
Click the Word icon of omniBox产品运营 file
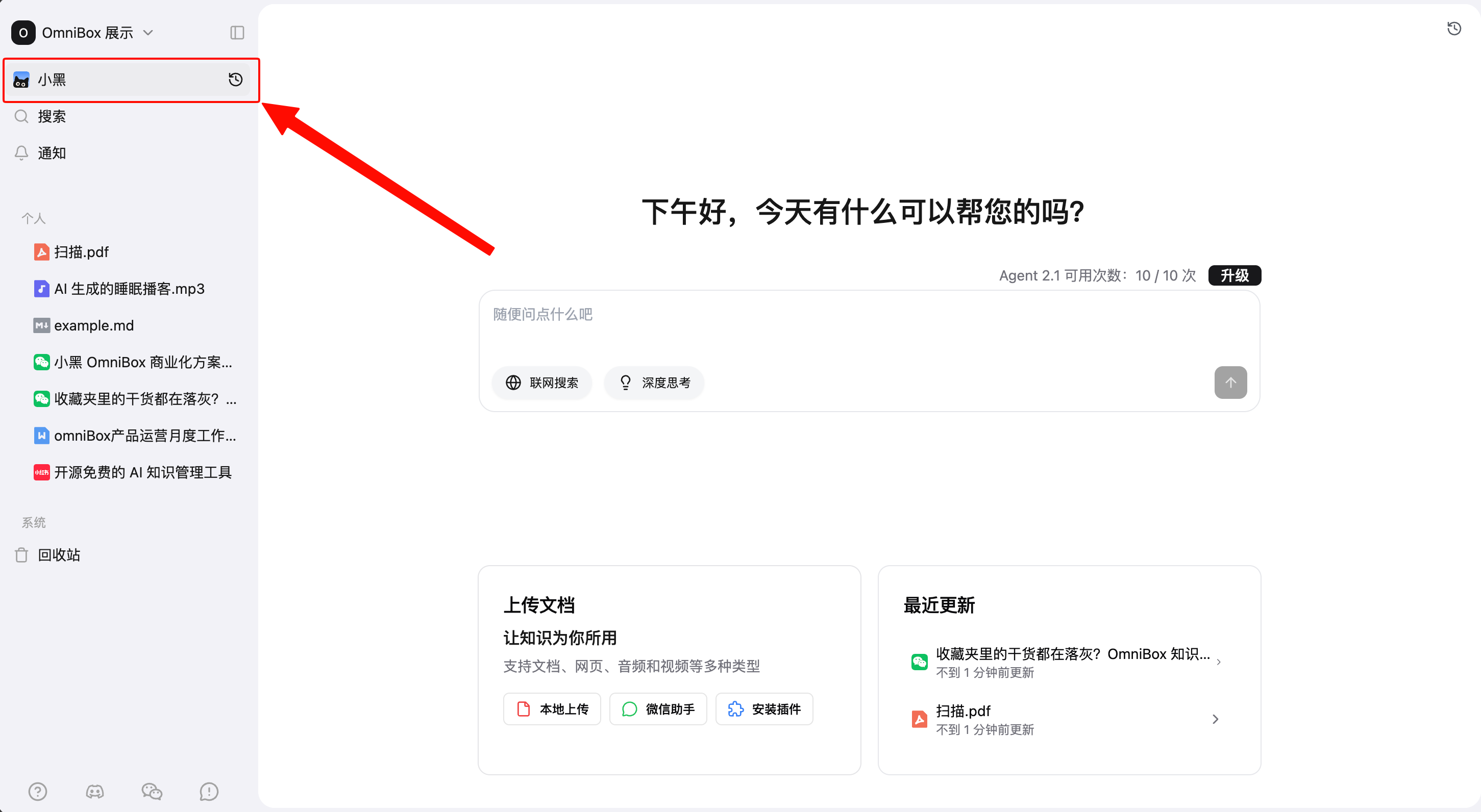[x=41, y=436]
